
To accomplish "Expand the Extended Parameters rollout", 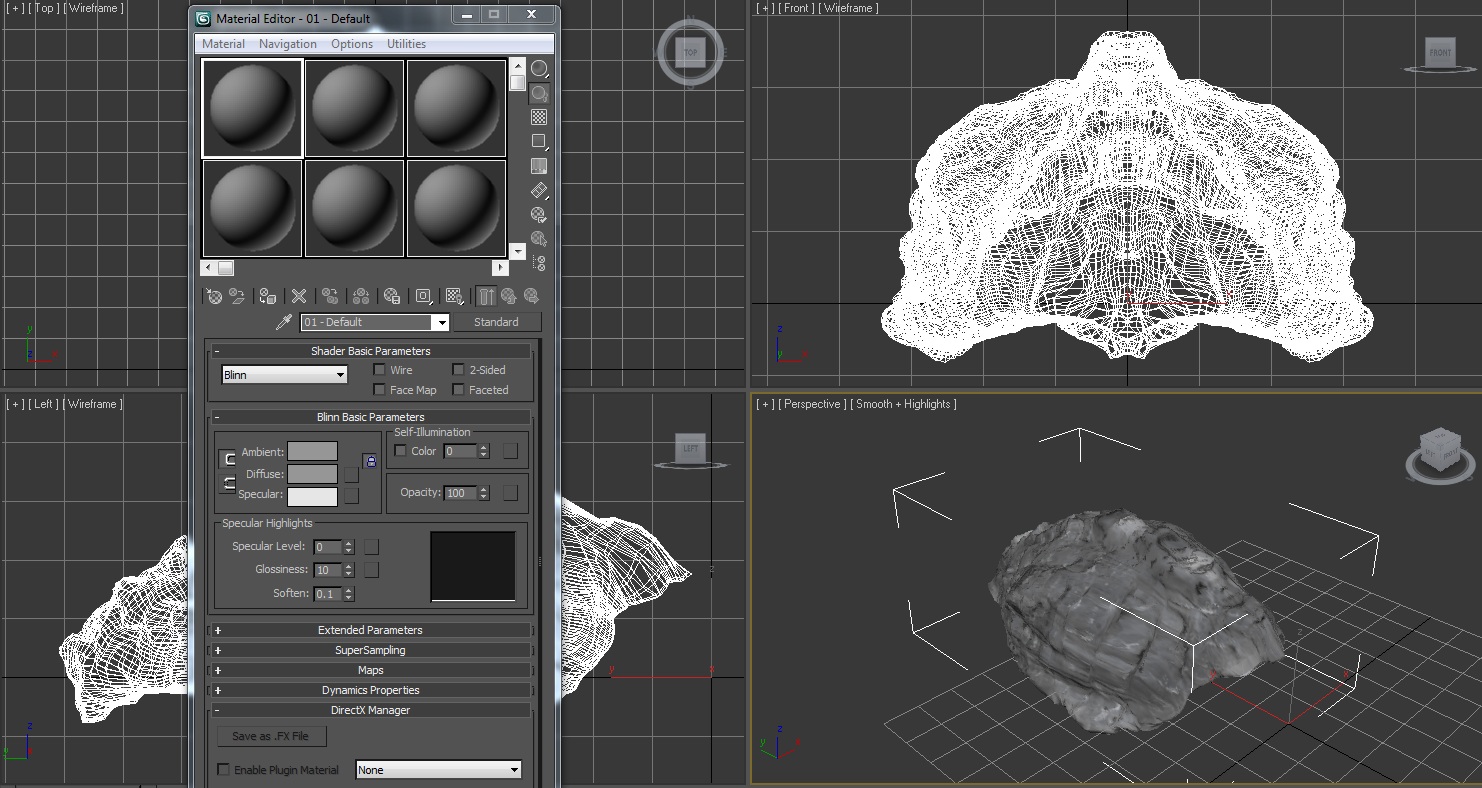I will (x=370, y=630).
